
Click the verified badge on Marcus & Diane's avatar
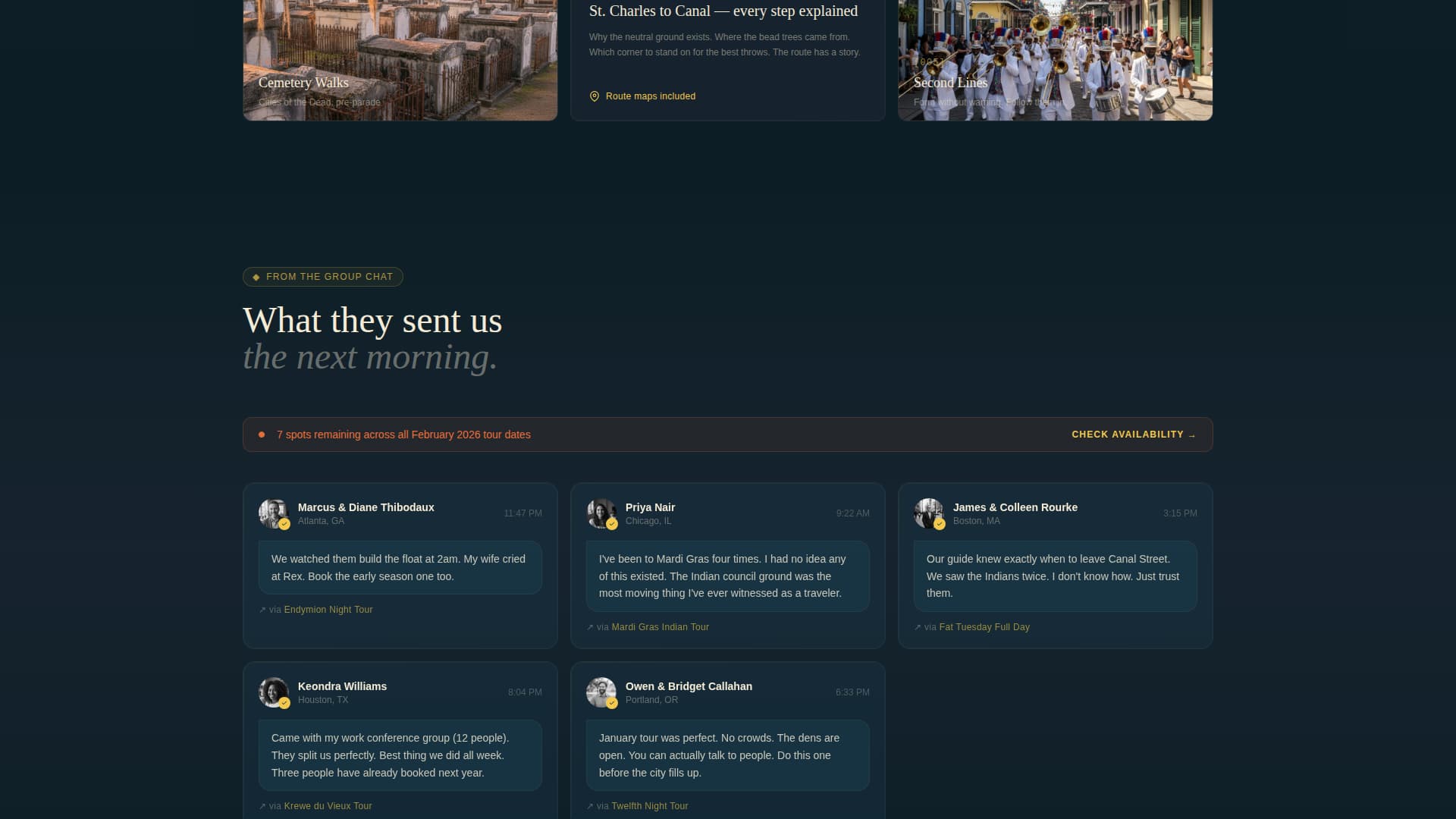285,523
